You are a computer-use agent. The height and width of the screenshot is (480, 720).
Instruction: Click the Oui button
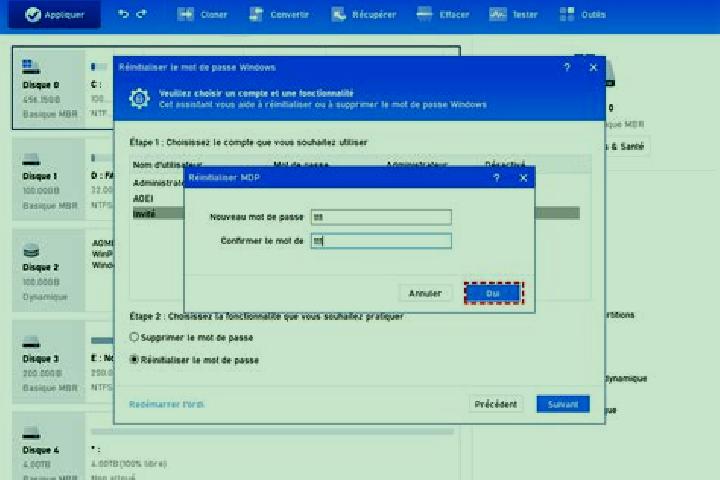click(x=494, y=293)
